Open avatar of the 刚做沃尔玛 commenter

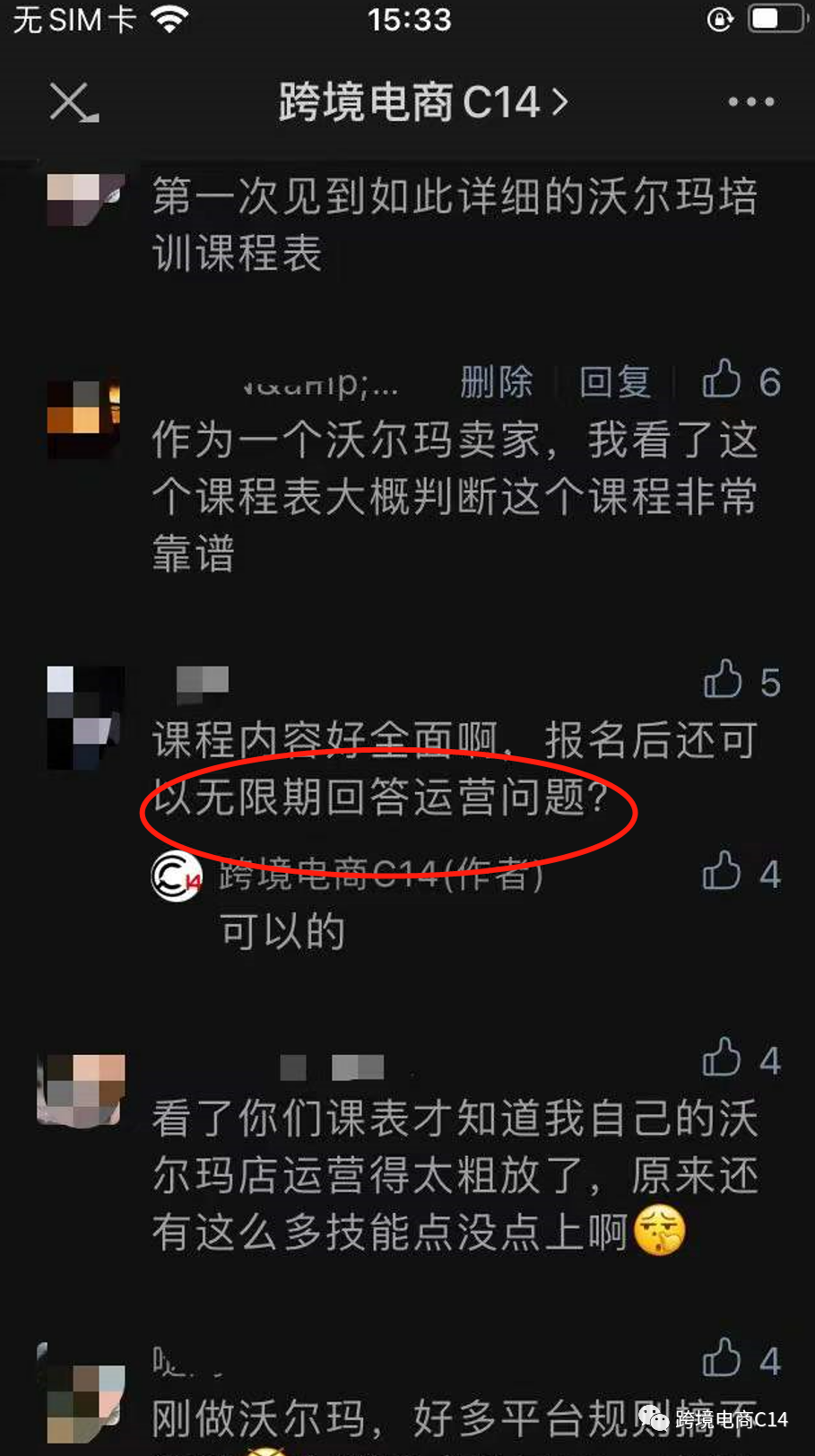81,1393
